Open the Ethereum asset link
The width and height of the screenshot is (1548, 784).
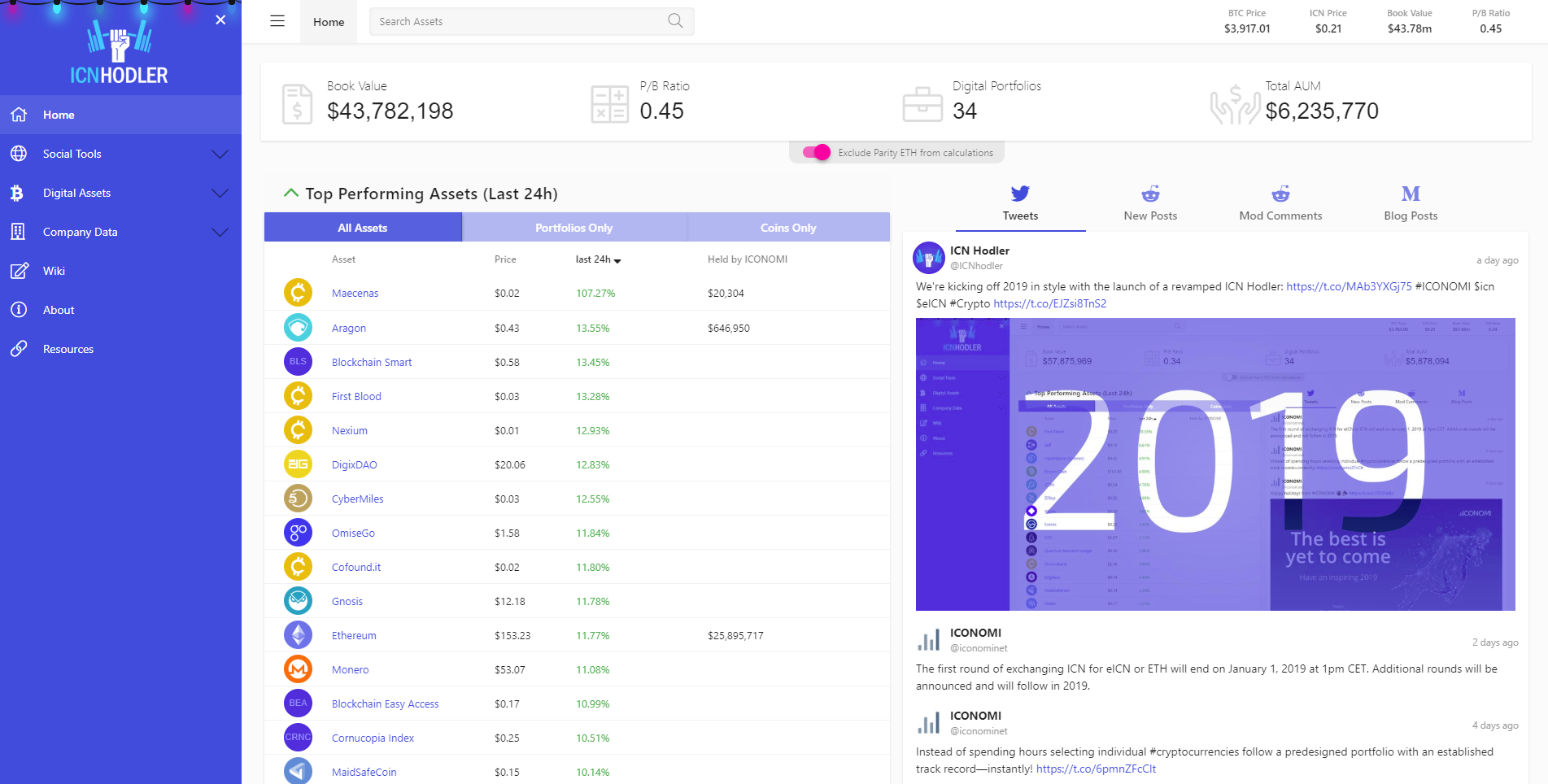click(354, 635)
